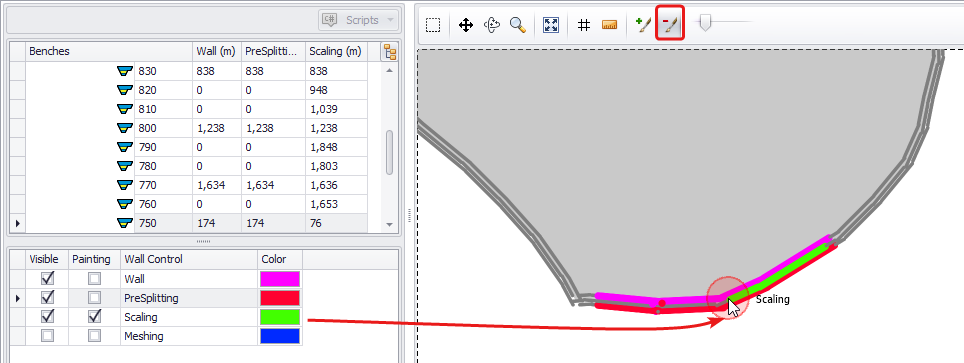Open the green Scaling color swatch
Viewport: 964px width, 363px height.
pos(280,317)
